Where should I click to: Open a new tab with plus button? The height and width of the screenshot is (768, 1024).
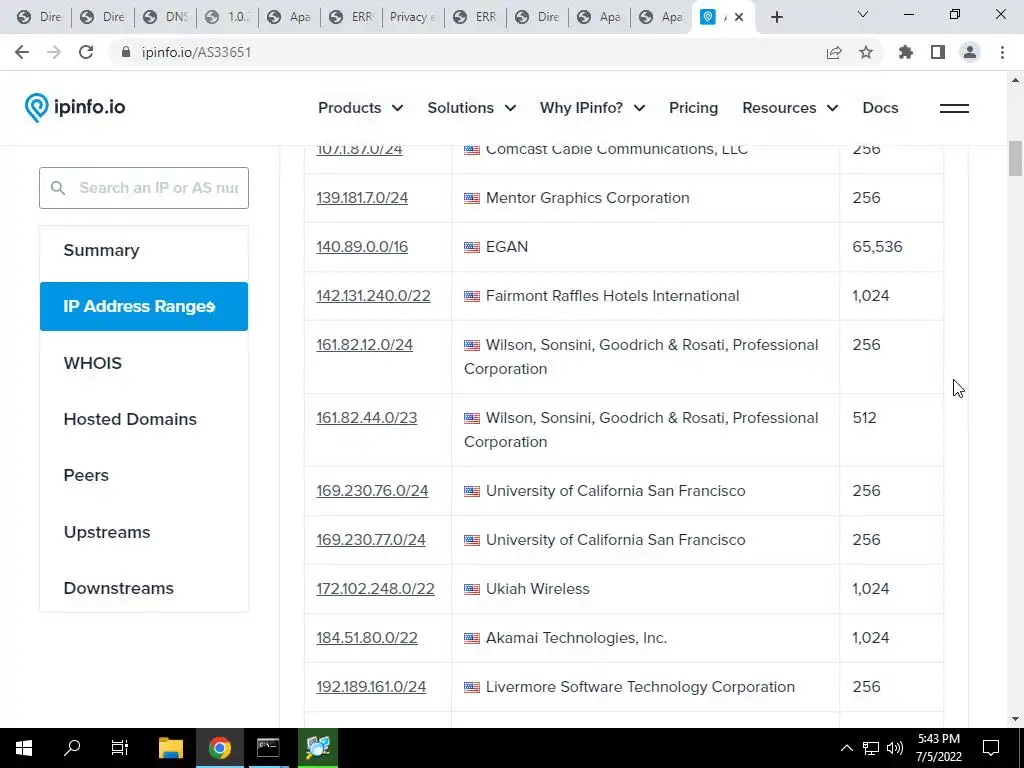coord(776,17)
